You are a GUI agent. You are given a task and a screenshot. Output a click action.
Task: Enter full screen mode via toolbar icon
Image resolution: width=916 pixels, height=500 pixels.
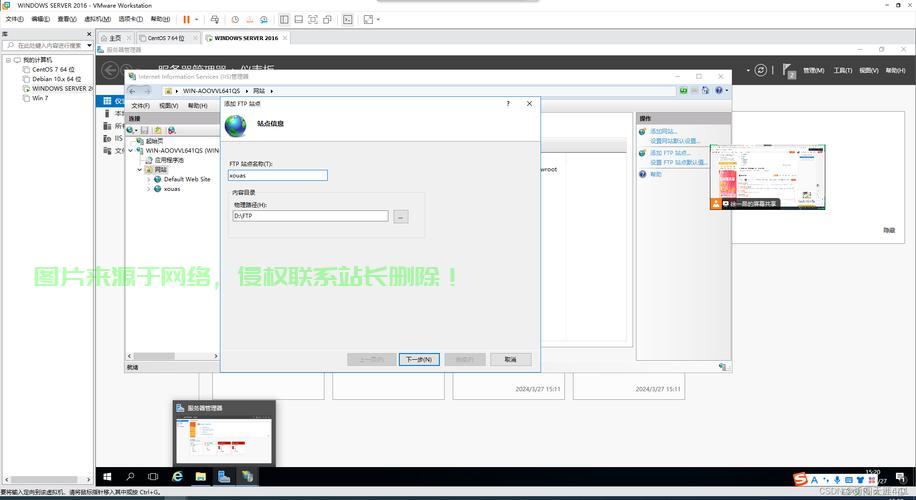(313, 19)
